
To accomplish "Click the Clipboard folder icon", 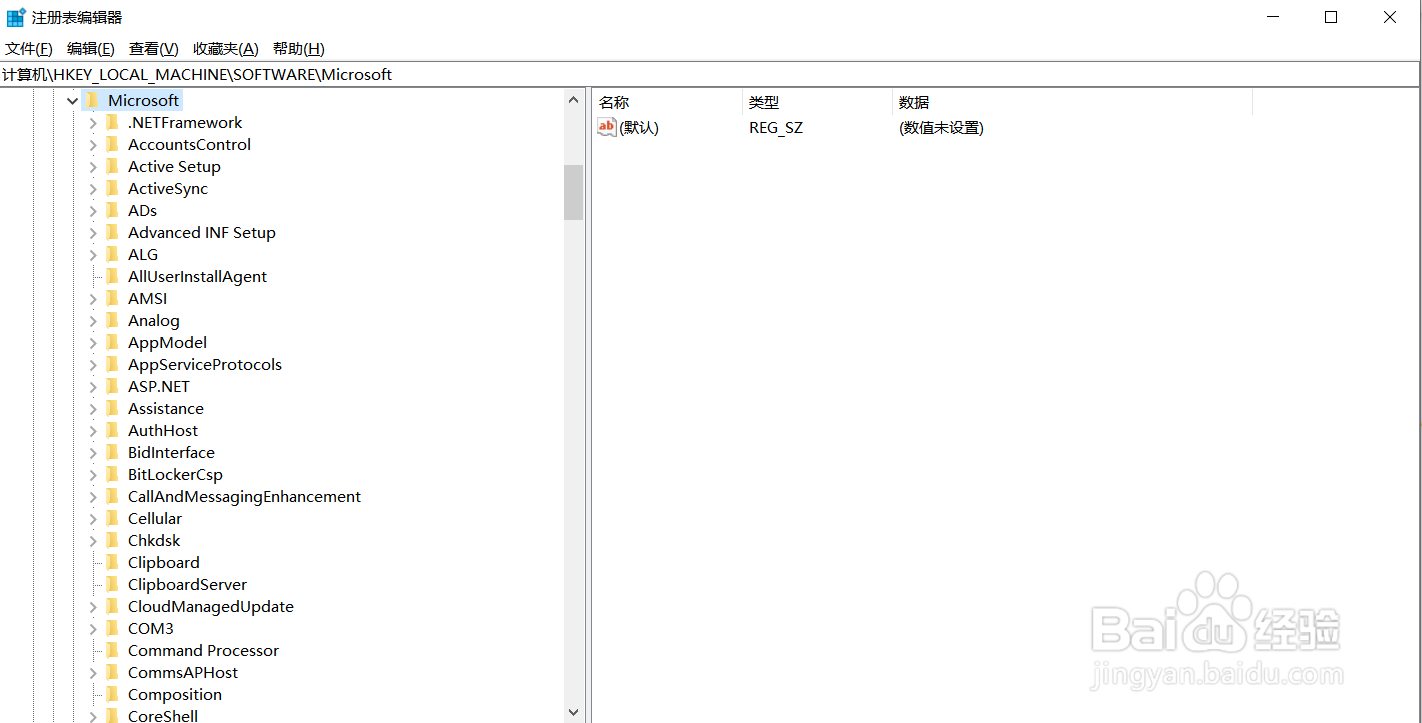I will click(112, 562).
